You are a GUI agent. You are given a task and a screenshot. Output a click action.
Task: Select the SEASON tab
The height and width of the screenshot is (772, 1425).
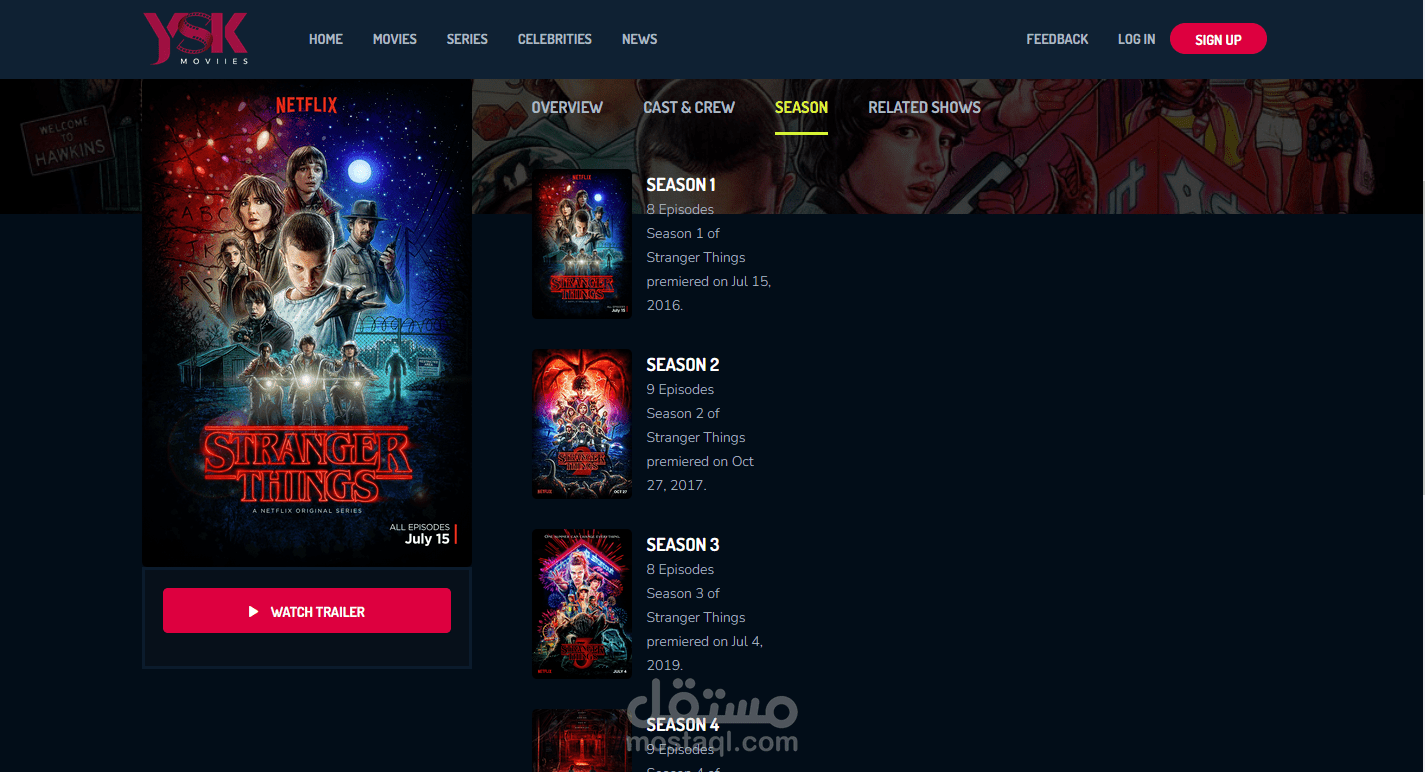[801, 107]
